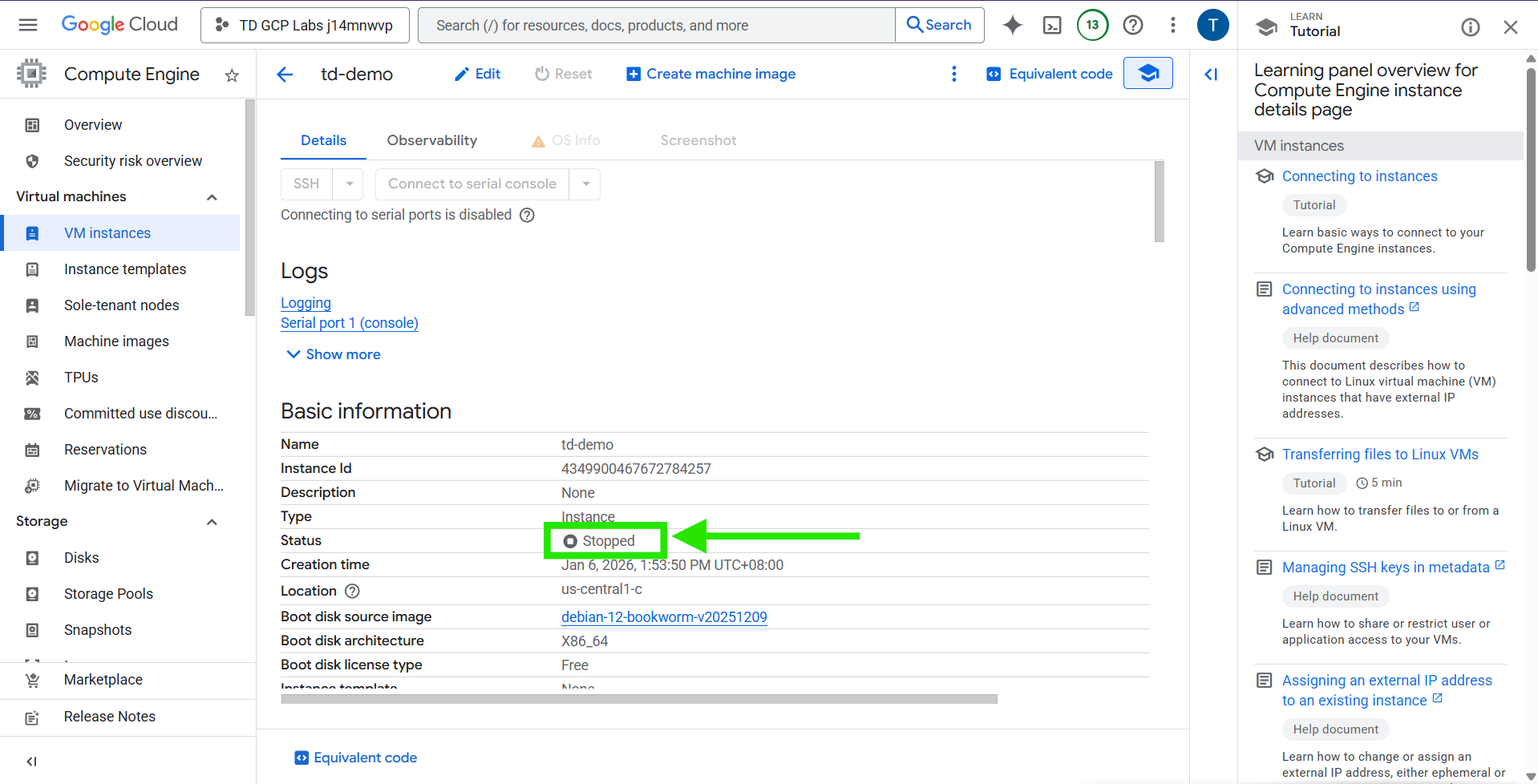
Task: Go back using the left arrow
Action: click(285, 75)
